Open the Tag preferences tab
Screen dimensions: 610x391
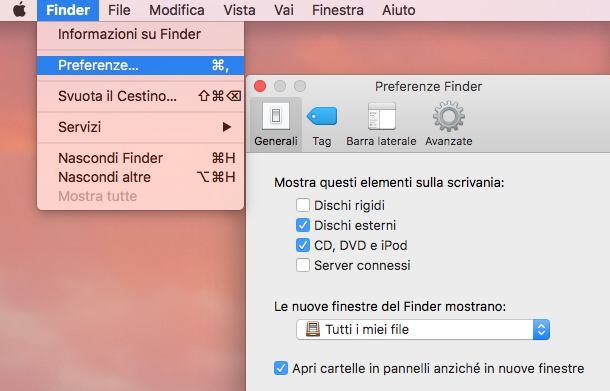pyautogui.click(x=322, y=124)
